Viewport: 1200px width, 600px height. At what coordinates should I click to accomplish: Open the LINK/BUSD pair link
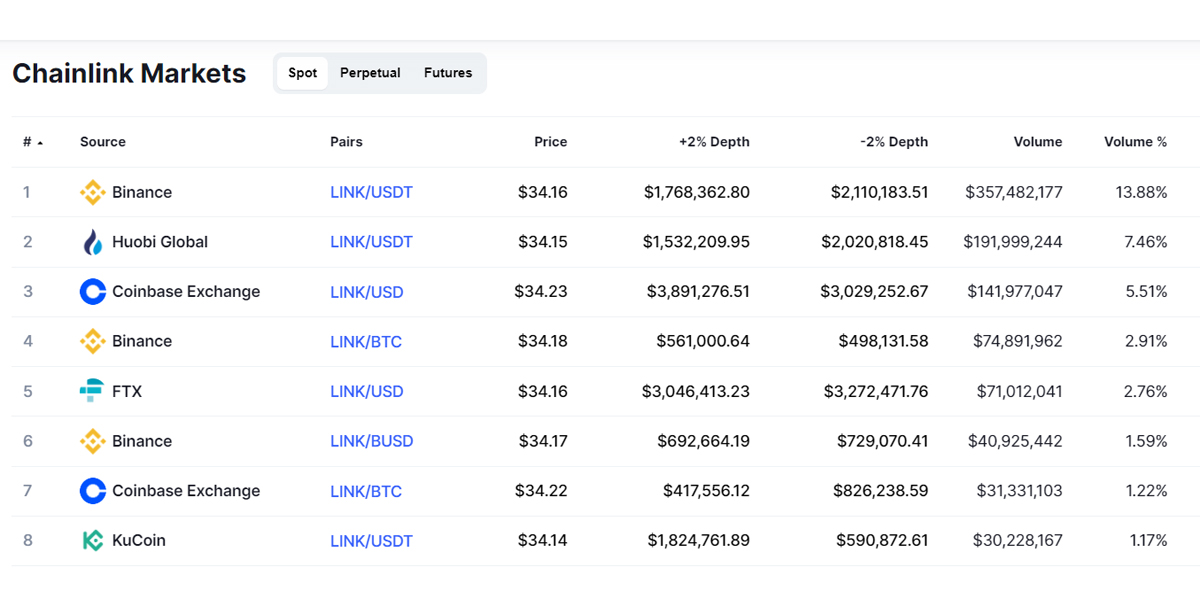(371, 441)
